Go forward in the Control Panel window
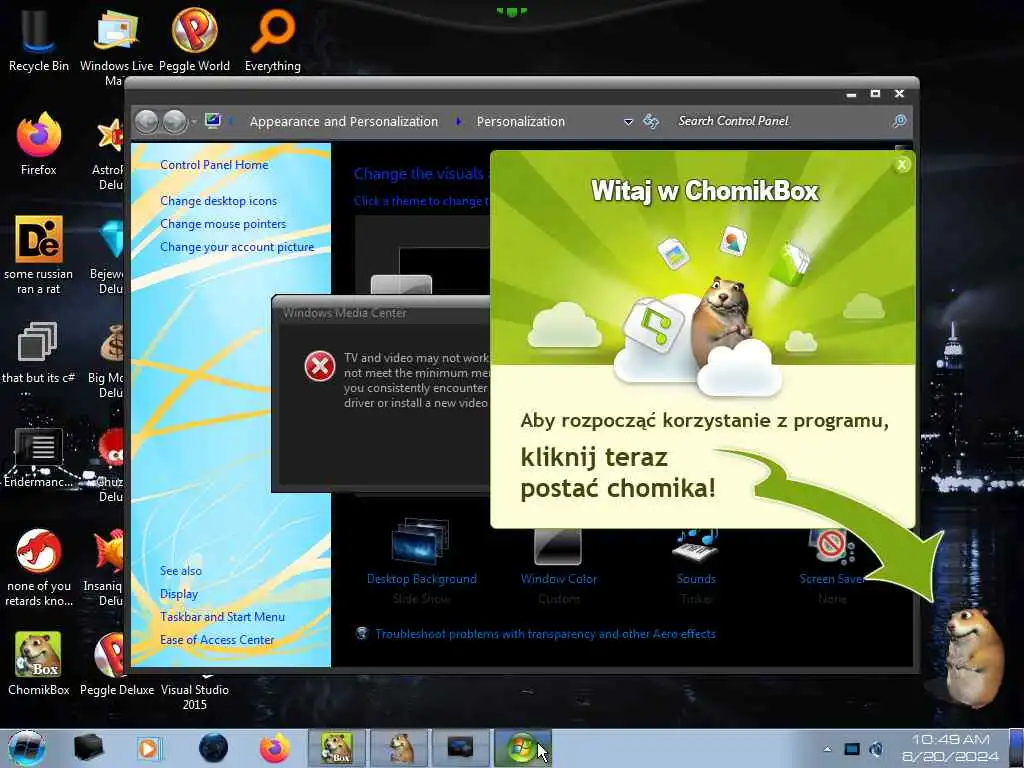Image resolution: width=1024 pixels, height=768 pixels. click(x=174, y=121)
